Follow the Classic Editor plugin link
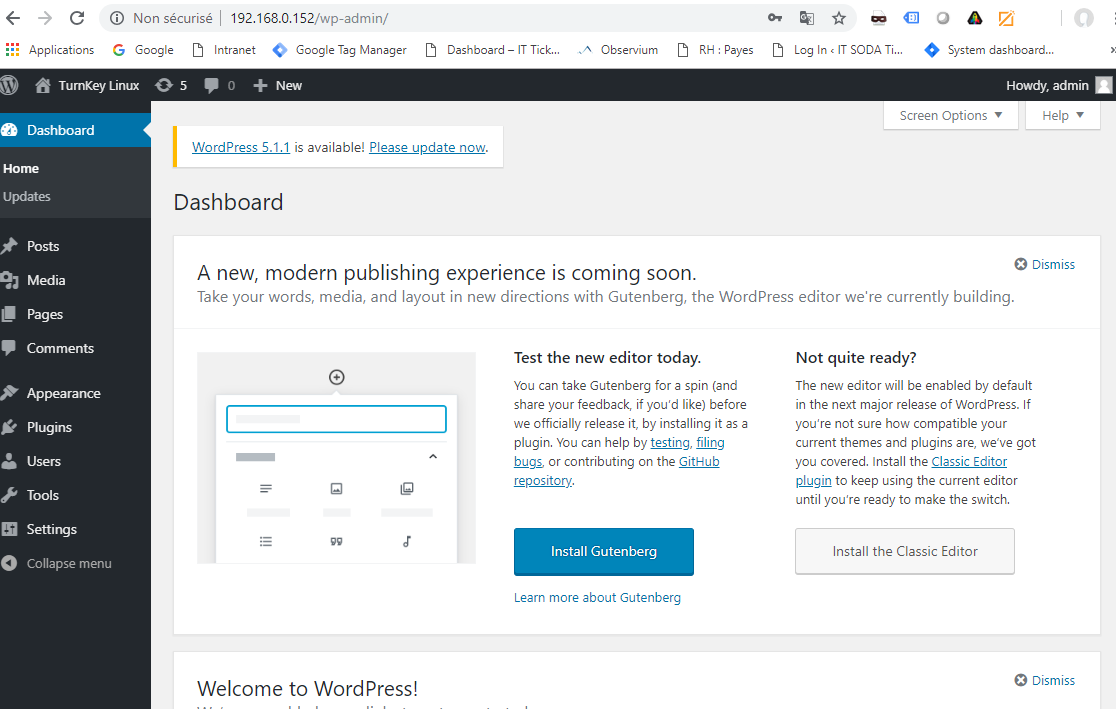 [x=969, y=461]
